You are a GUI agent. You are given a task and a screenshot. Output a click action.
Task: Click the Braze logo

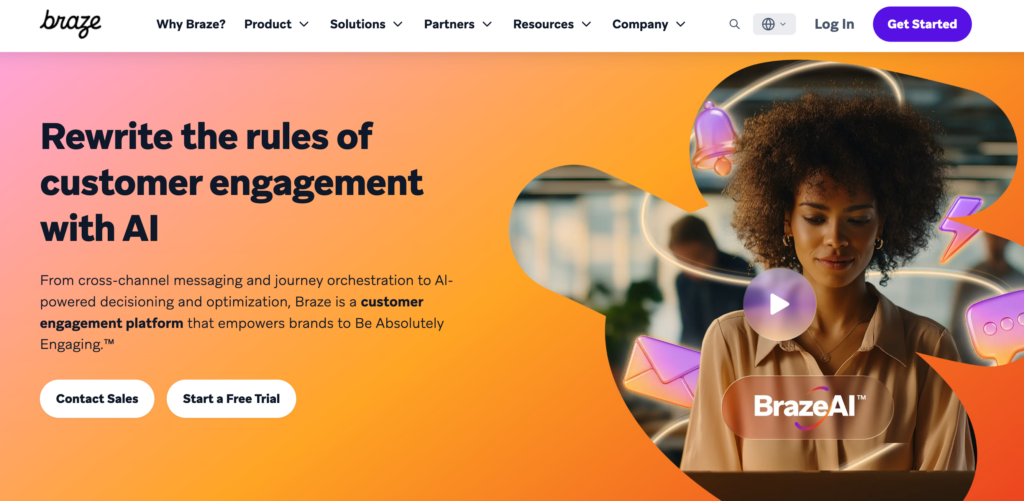point(71,24)
